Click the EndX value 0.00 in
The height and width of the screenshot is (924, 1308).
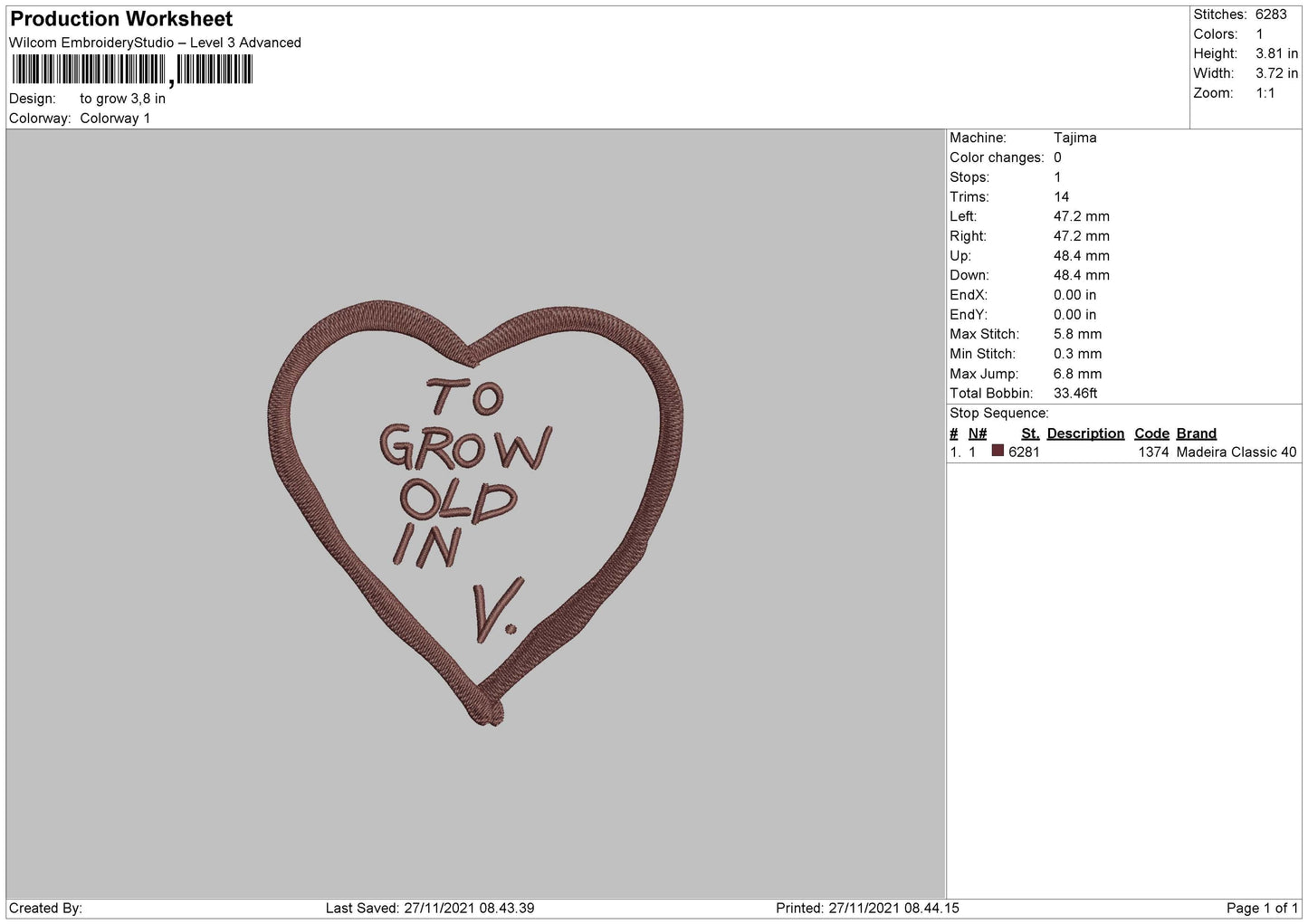pos(1075,295)
